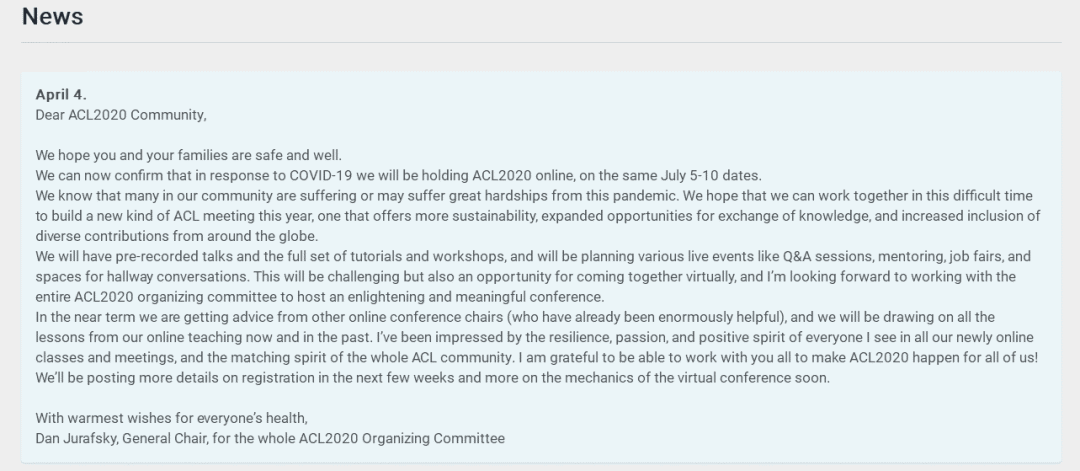Click the phrase "ACL2020 Organizing Committee" in the signature

point(402,439)
